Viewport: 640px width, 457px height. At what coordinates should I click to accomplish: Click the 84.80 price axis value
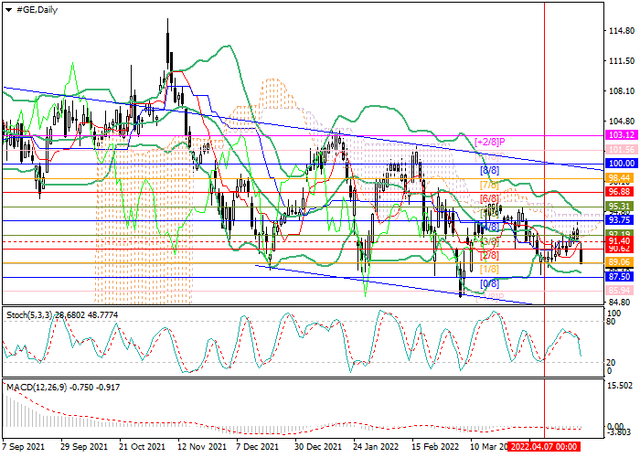[621, 302]
